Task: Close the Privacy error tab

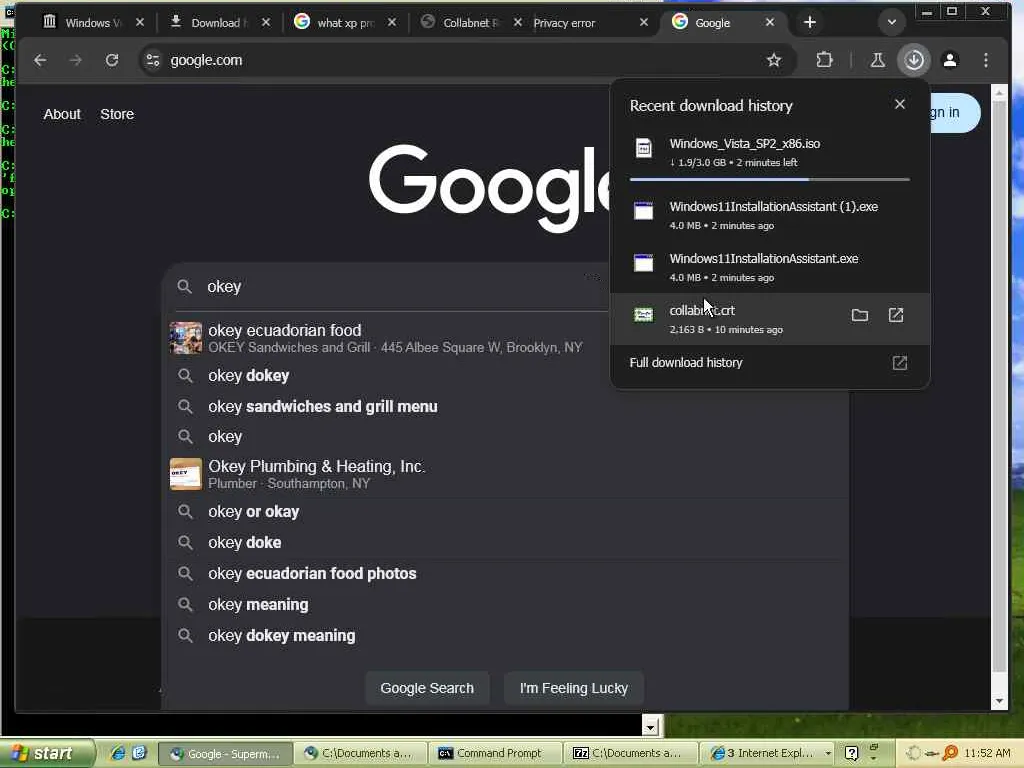Action: pyautogui.click(x=643, y=22)
